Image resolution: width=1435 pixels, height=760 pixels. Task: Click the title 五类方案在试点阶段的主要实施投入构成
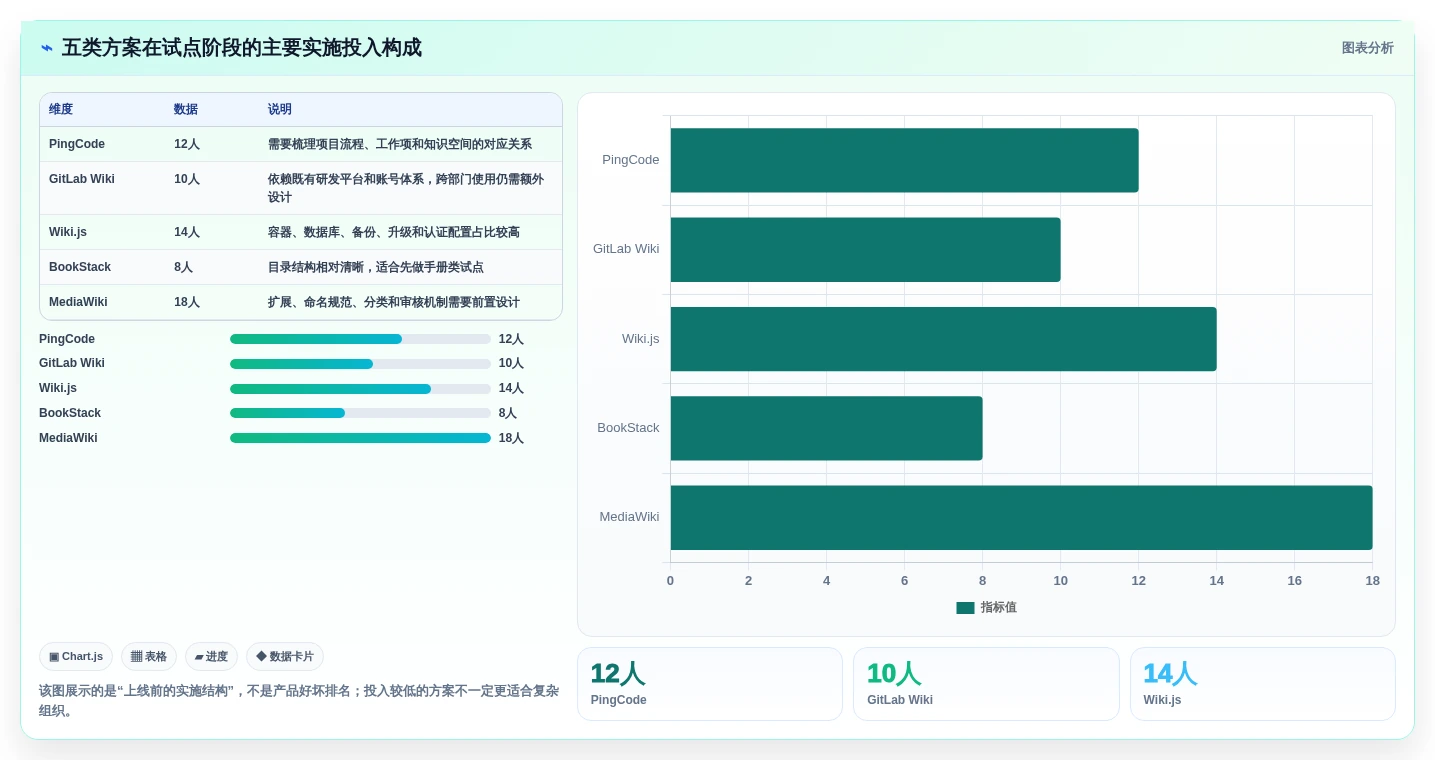(242, 48)
